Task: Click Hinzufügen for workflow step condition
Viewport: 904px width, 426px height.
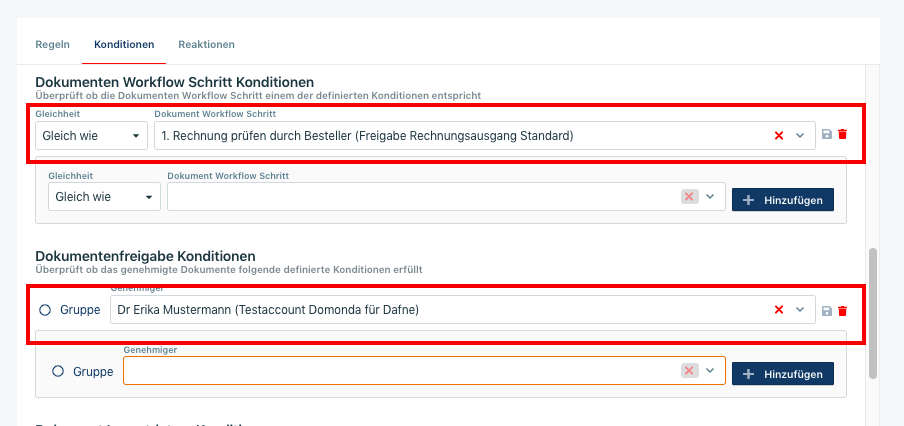Action: coord(783,199)
